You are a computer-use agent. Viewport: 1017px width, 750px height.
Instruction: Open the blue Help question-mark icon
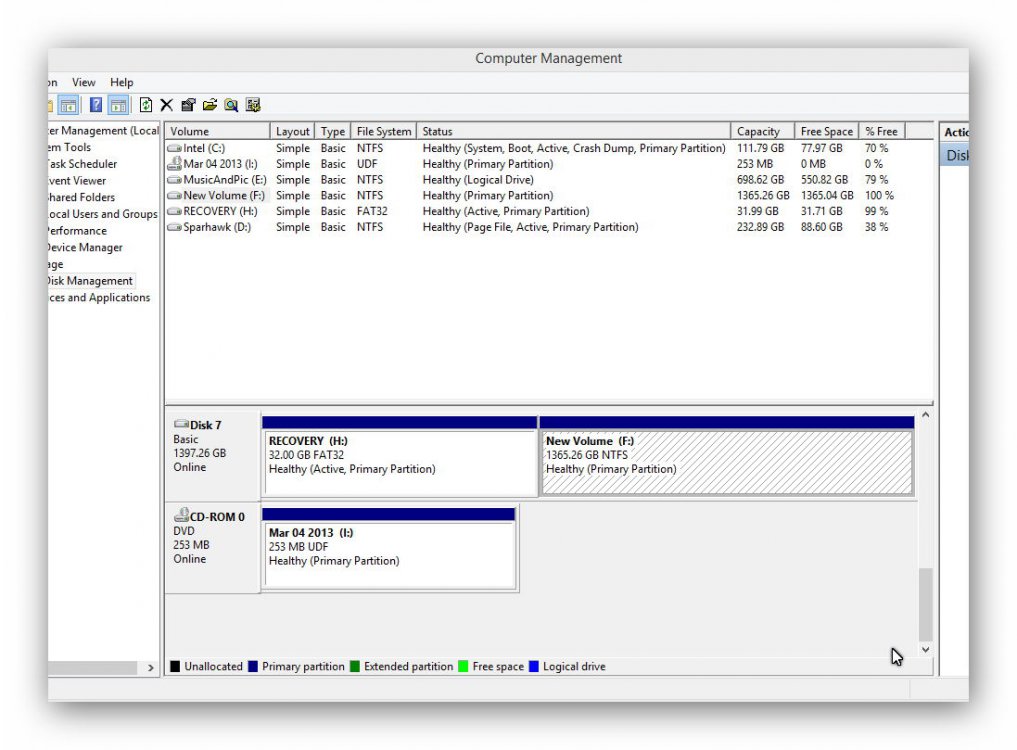pos(95,105)
